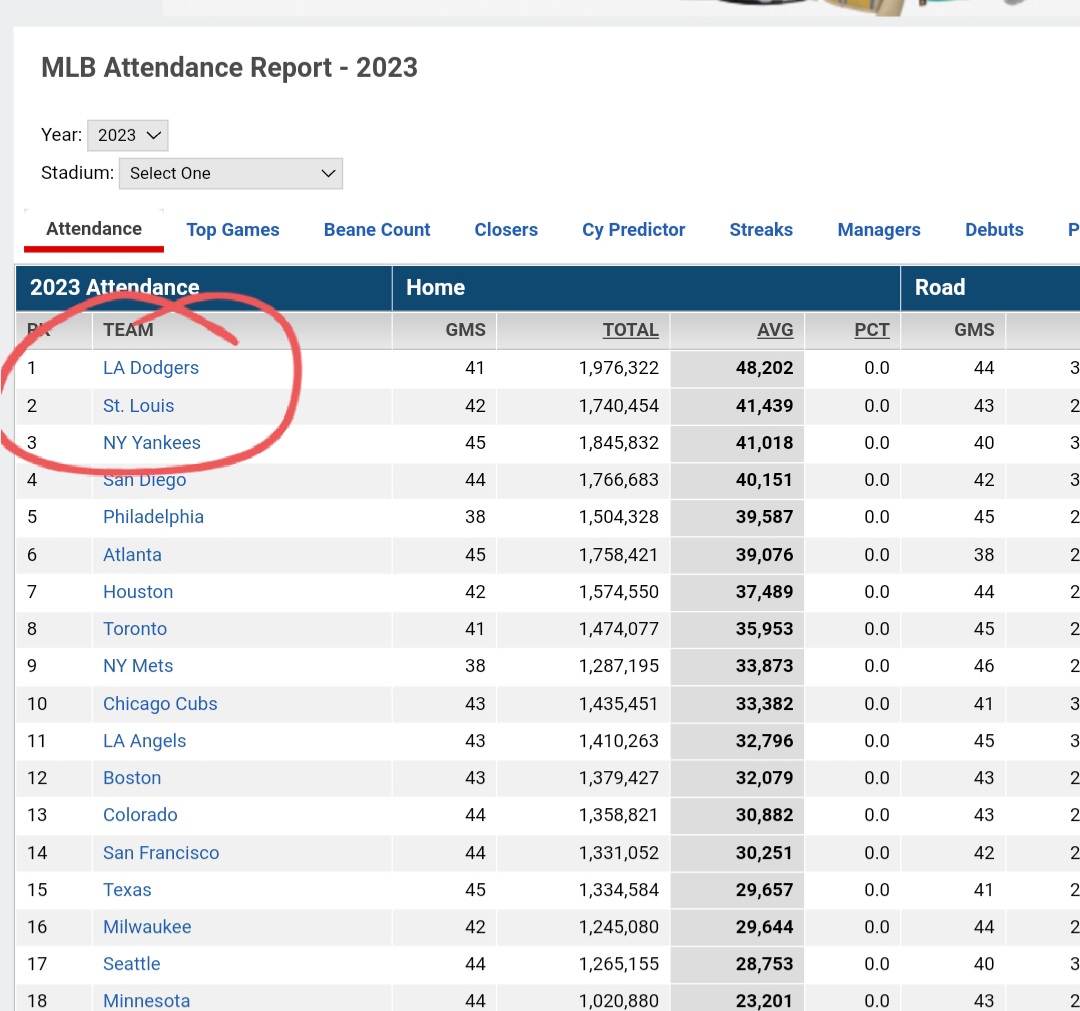Image resolution: width=1080 pixels, height=1011 pixels.
Task: Open the Beane Count tab
Action: tap(377, 230)
